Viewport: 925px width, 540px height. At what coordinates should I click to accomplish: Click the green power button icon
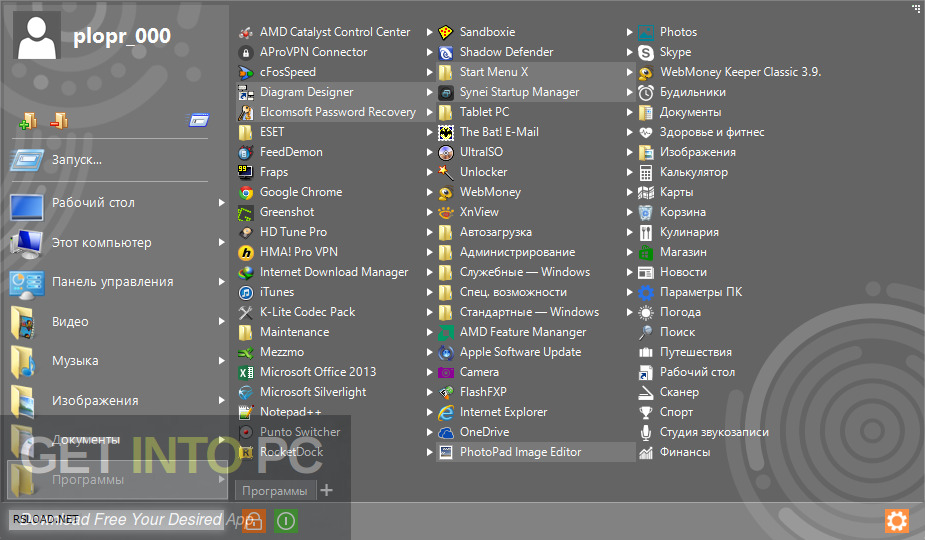(286, 521)
